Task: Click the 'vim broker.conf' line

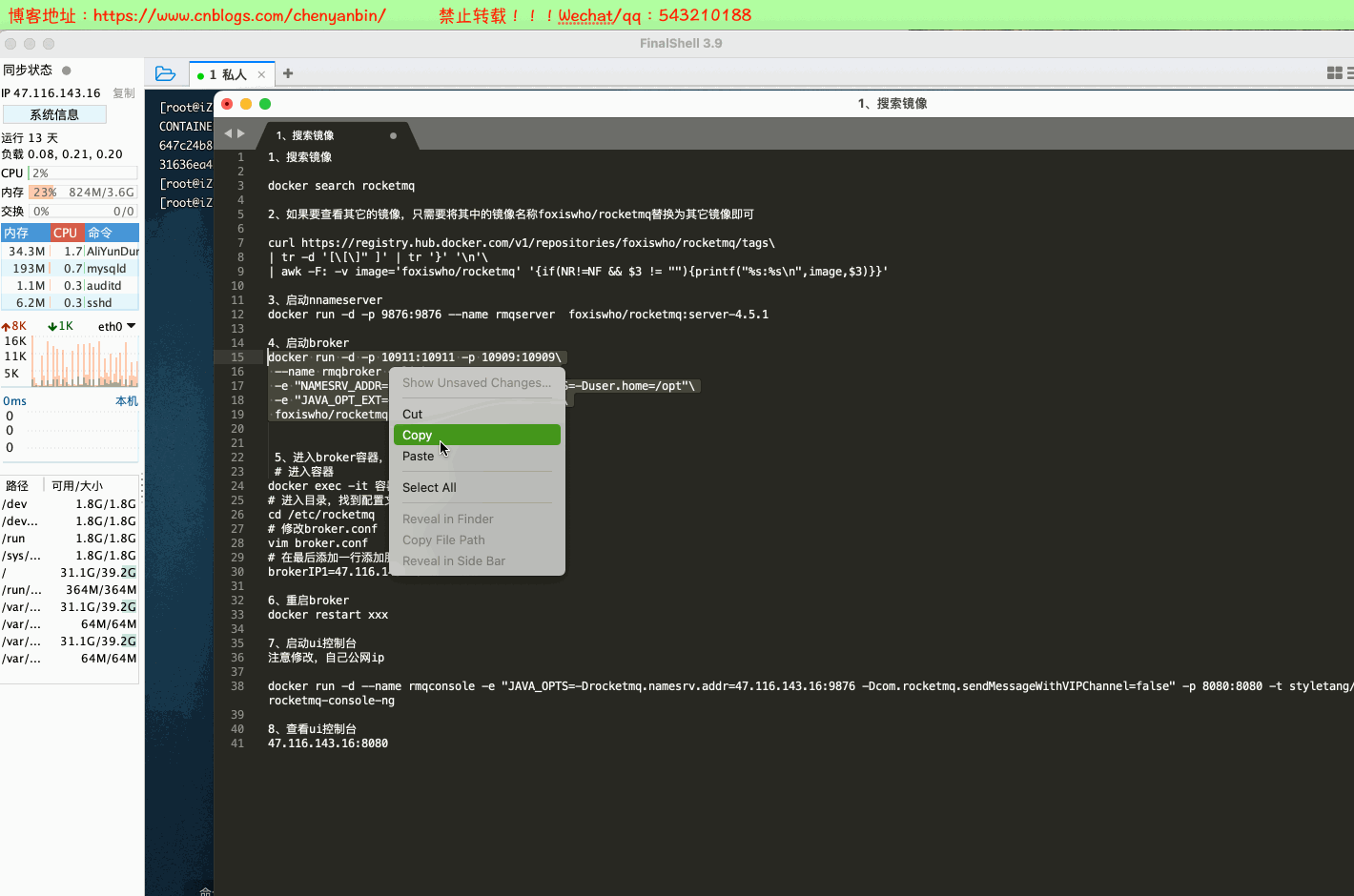Action: [318, 543]
